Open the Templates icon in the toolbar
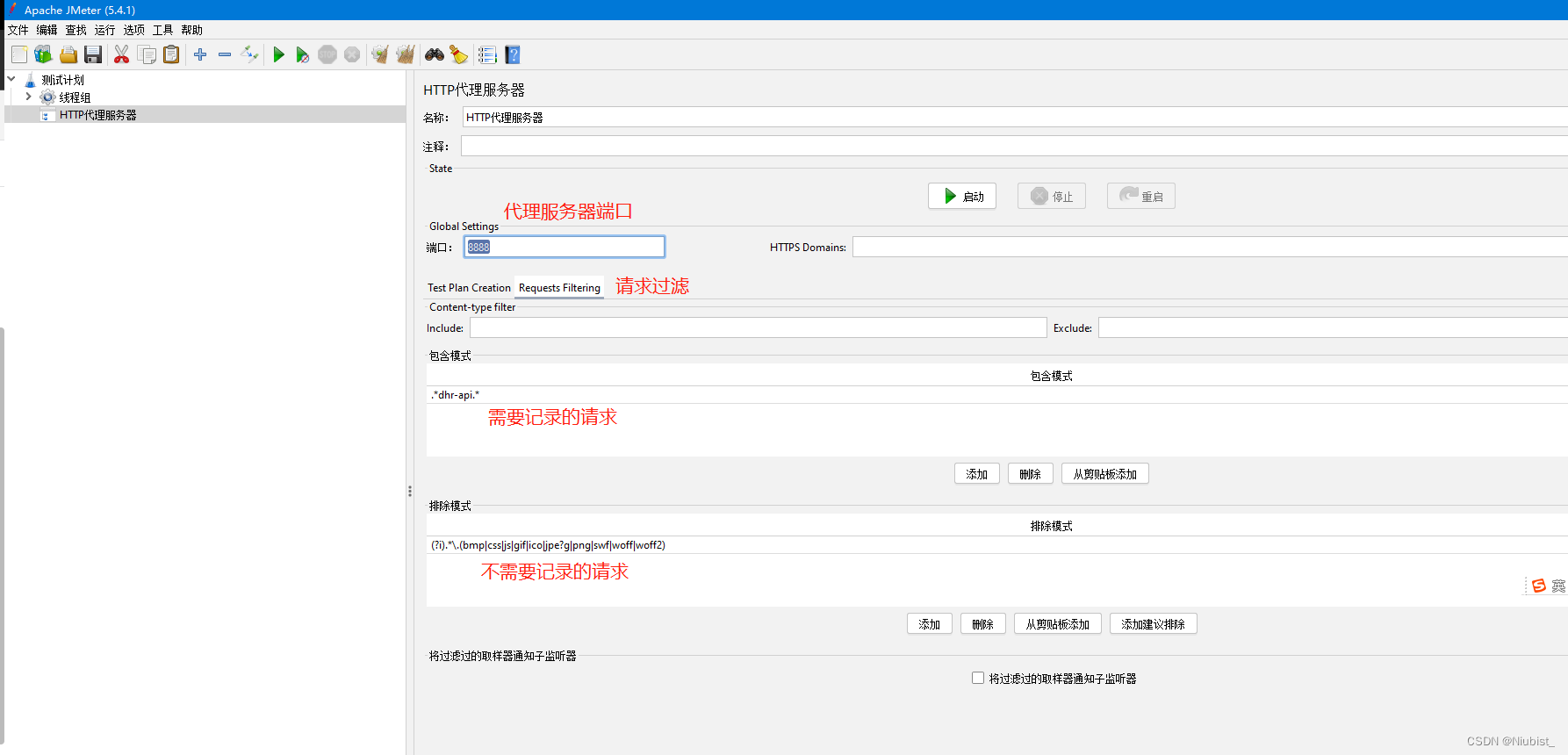Viewport: 1568px width, 755px height. 43,55
